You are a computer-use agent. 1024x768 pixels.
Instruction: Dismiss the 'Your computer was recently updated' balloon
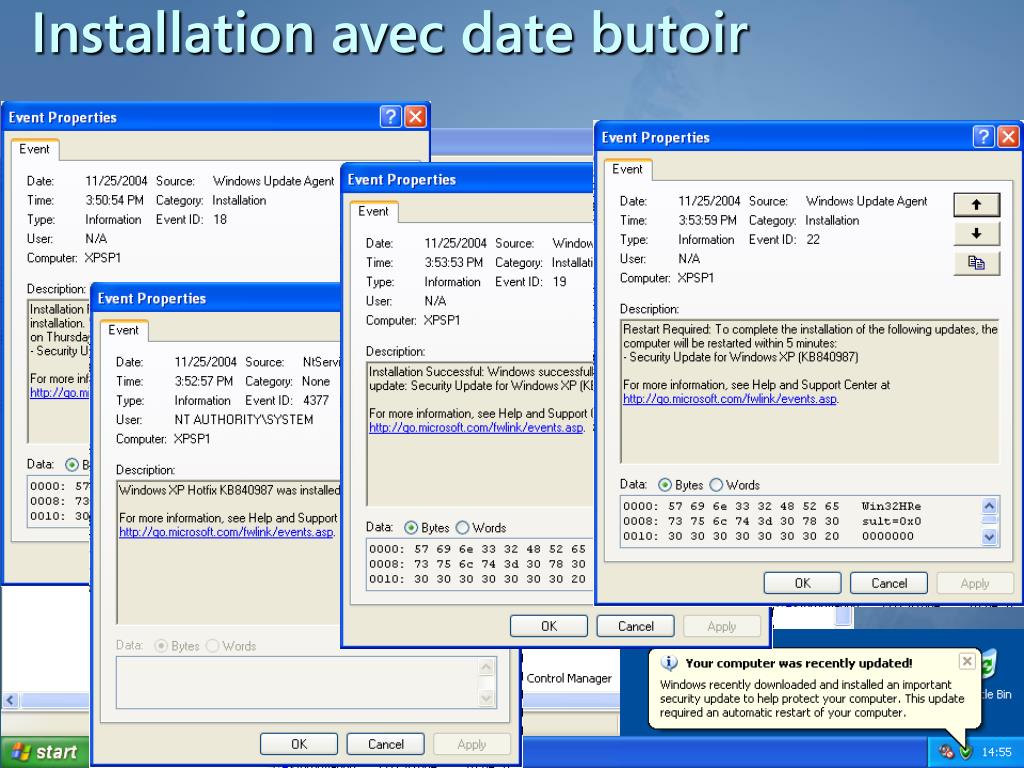pos(967,661)
